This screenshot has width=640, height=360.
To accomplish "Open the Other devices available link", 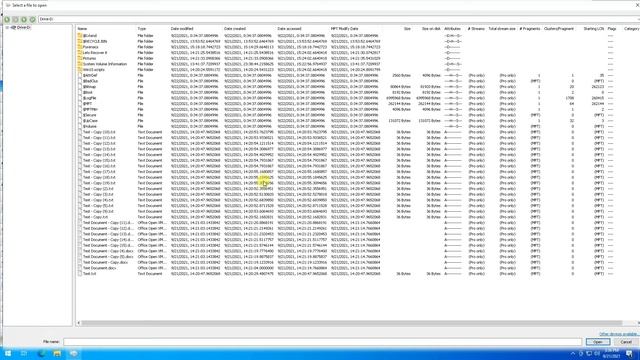I will (x=619, y=334).
